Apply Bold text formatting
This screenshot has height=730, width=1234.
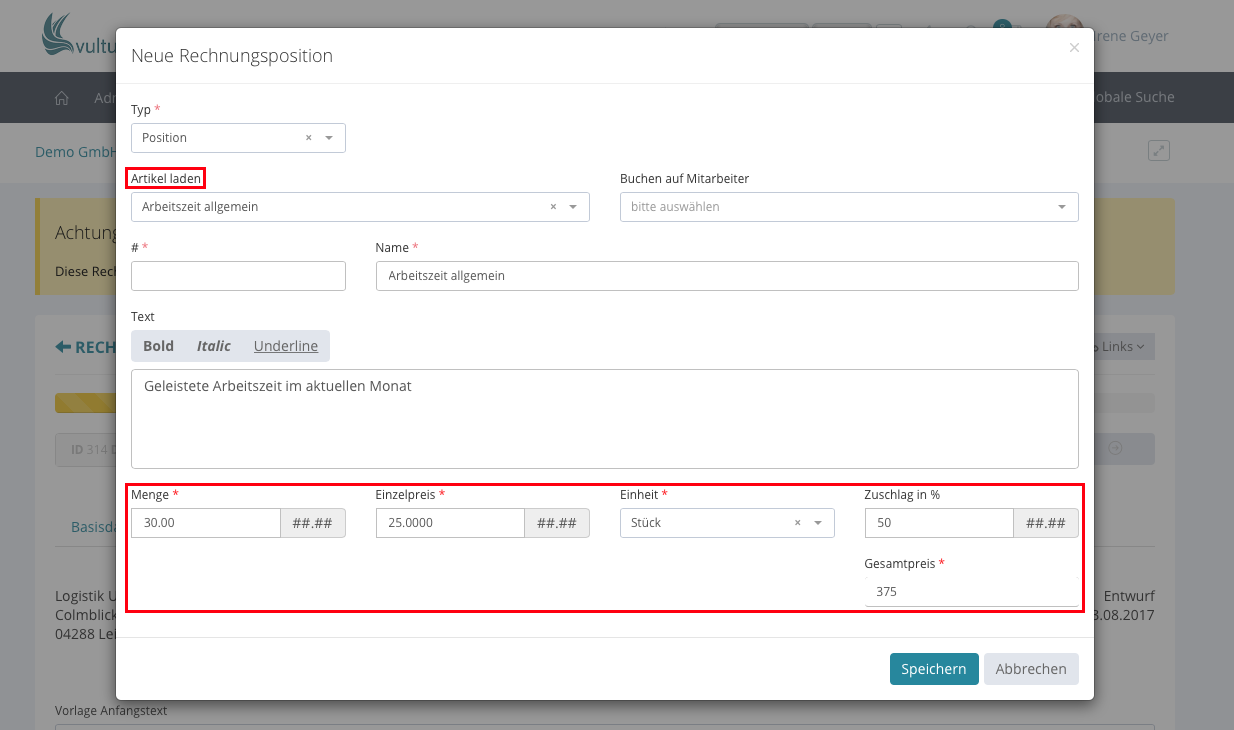[158, 346]
